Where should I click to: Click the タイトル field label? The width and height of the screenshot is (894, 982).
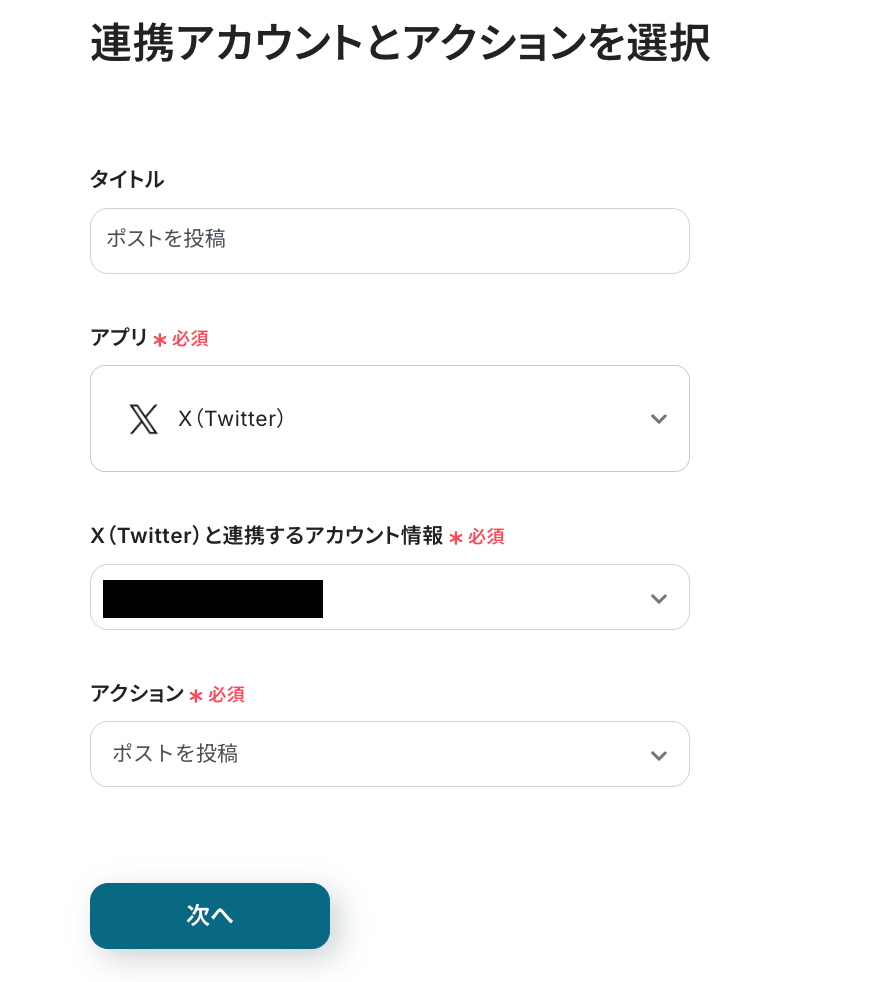(x=127, y=180)
